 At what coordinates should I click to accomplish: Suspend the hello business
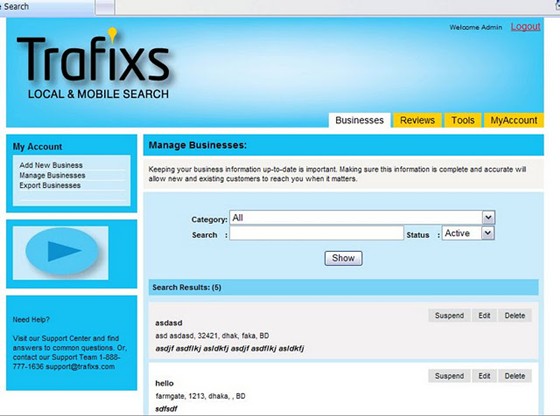pyautogui.click(x=449, y=376)
